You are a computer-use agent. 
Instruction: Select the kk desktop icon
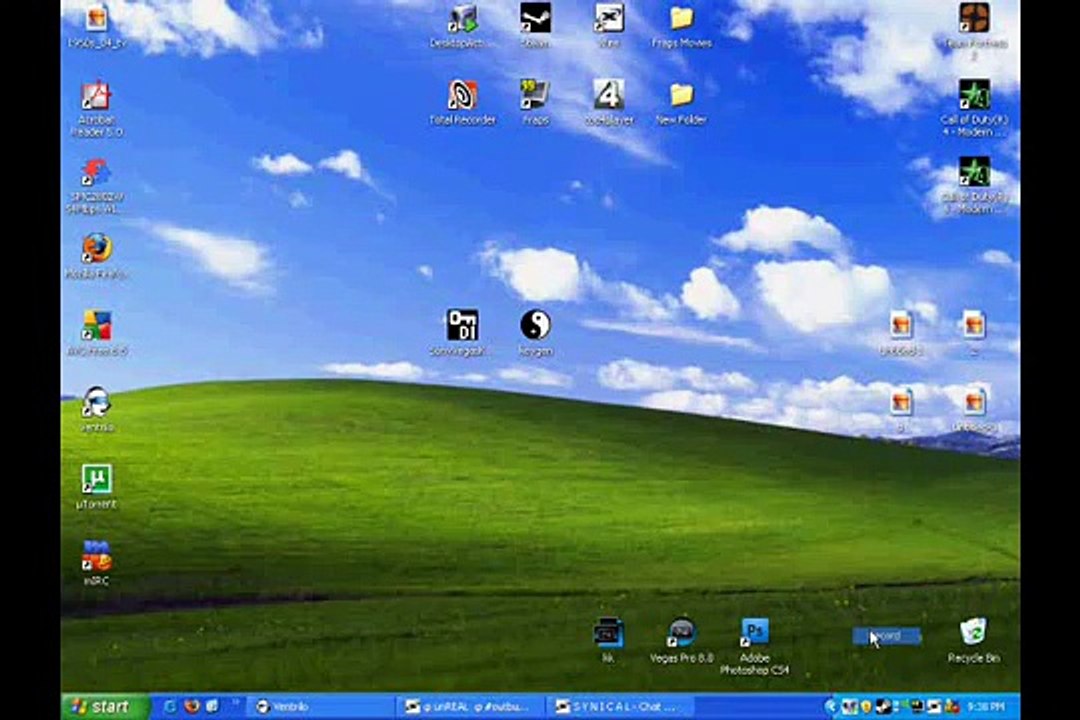[608, 640]
